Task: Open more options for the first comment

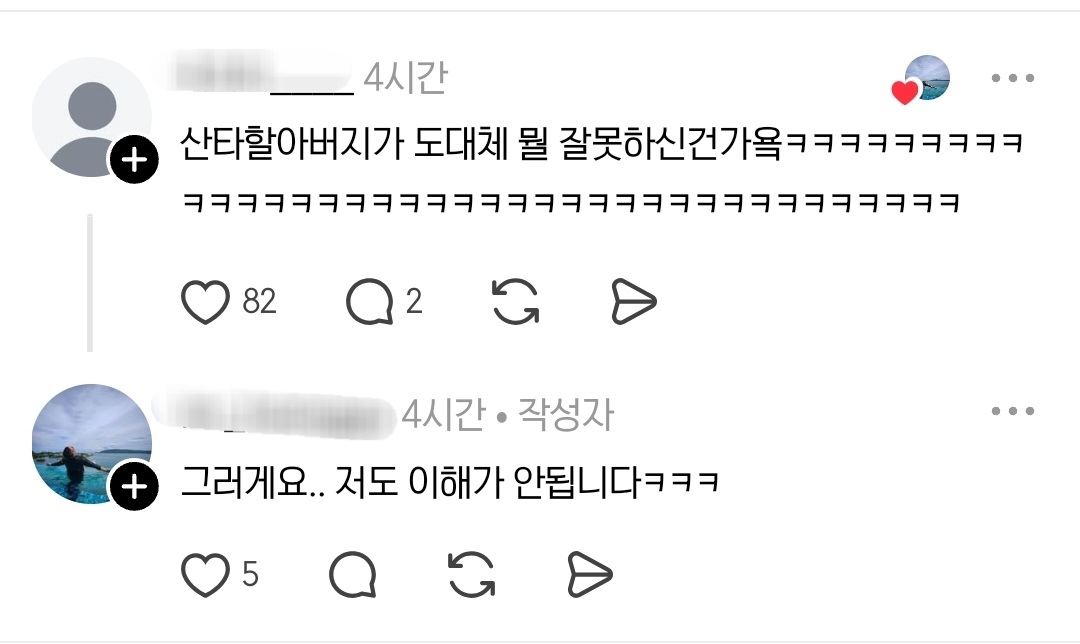Action: [1012, 78]
